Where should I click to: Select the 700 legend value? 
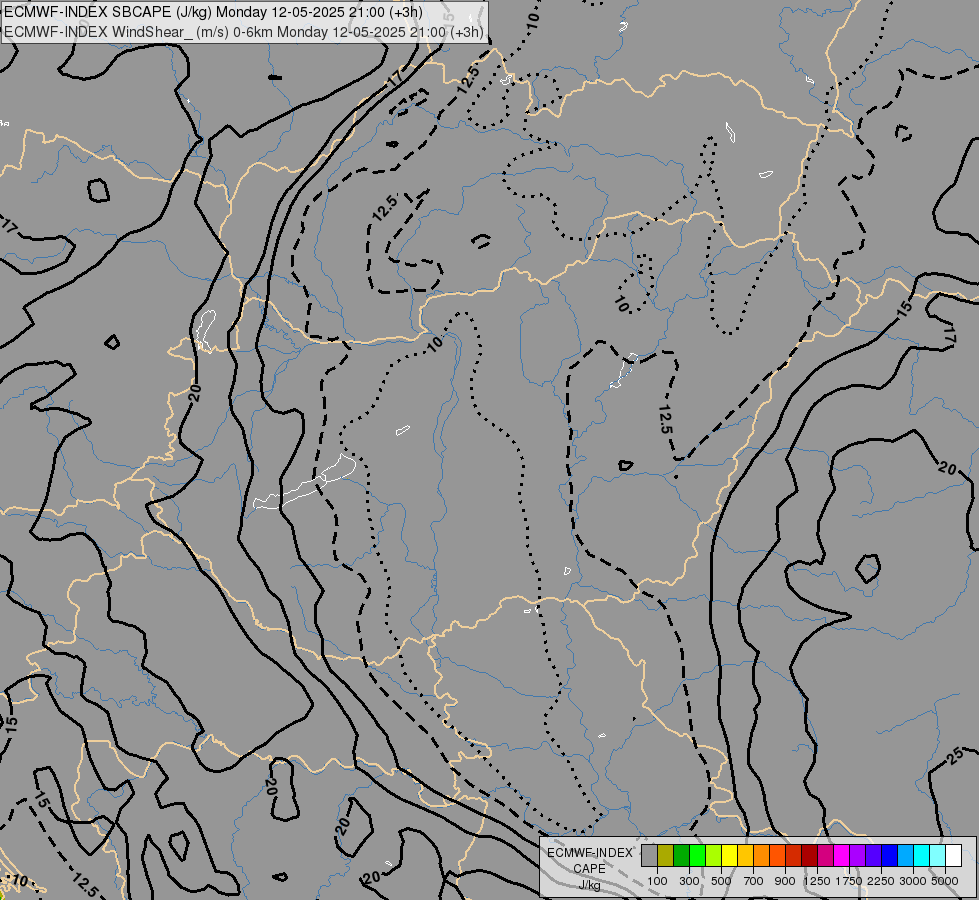point(754,881)
